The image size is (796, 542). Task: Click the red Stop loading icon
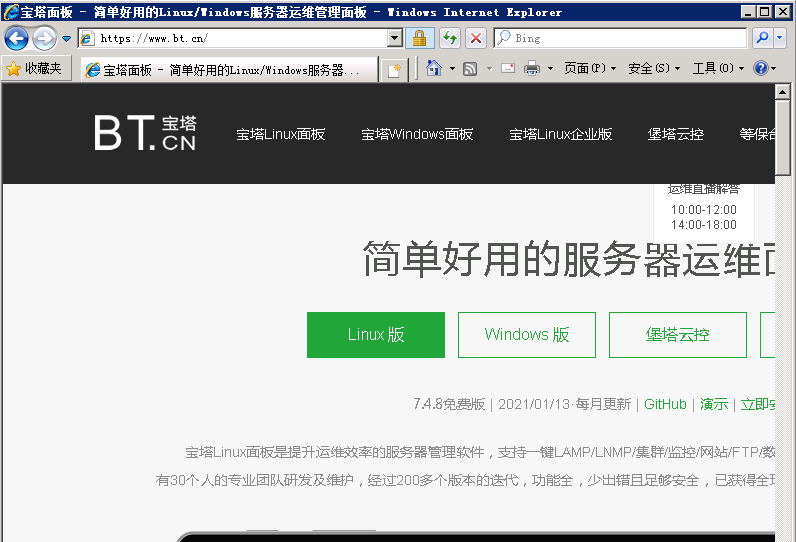tap(476, 38)
